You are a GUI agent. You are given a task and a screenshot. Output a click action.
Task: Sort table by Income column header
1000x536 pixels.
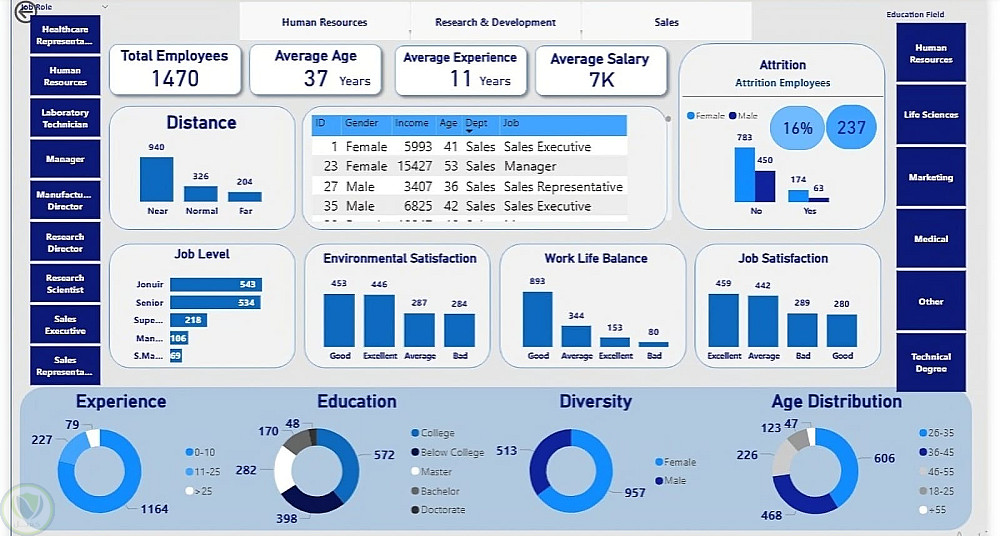pyautogui.click(x=411, y=123)
